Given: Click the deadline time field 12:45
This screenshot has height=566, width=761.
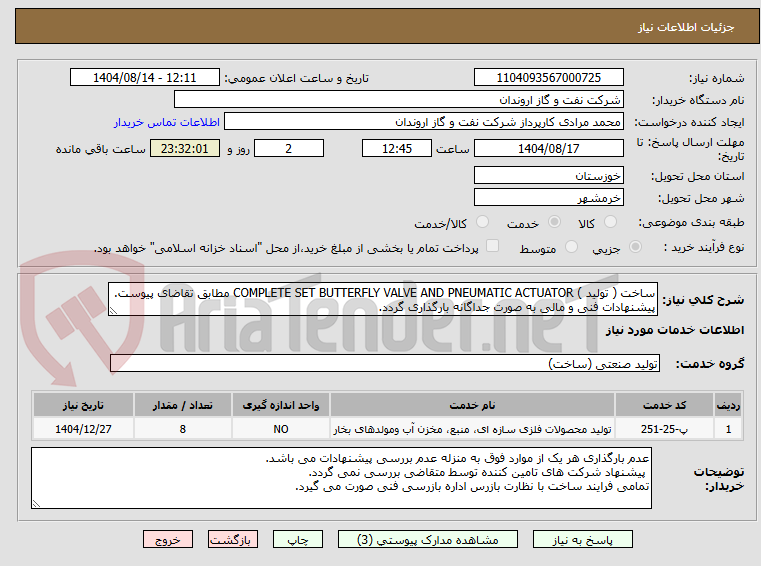Looking at the screenshot, I should click(397, 148).
